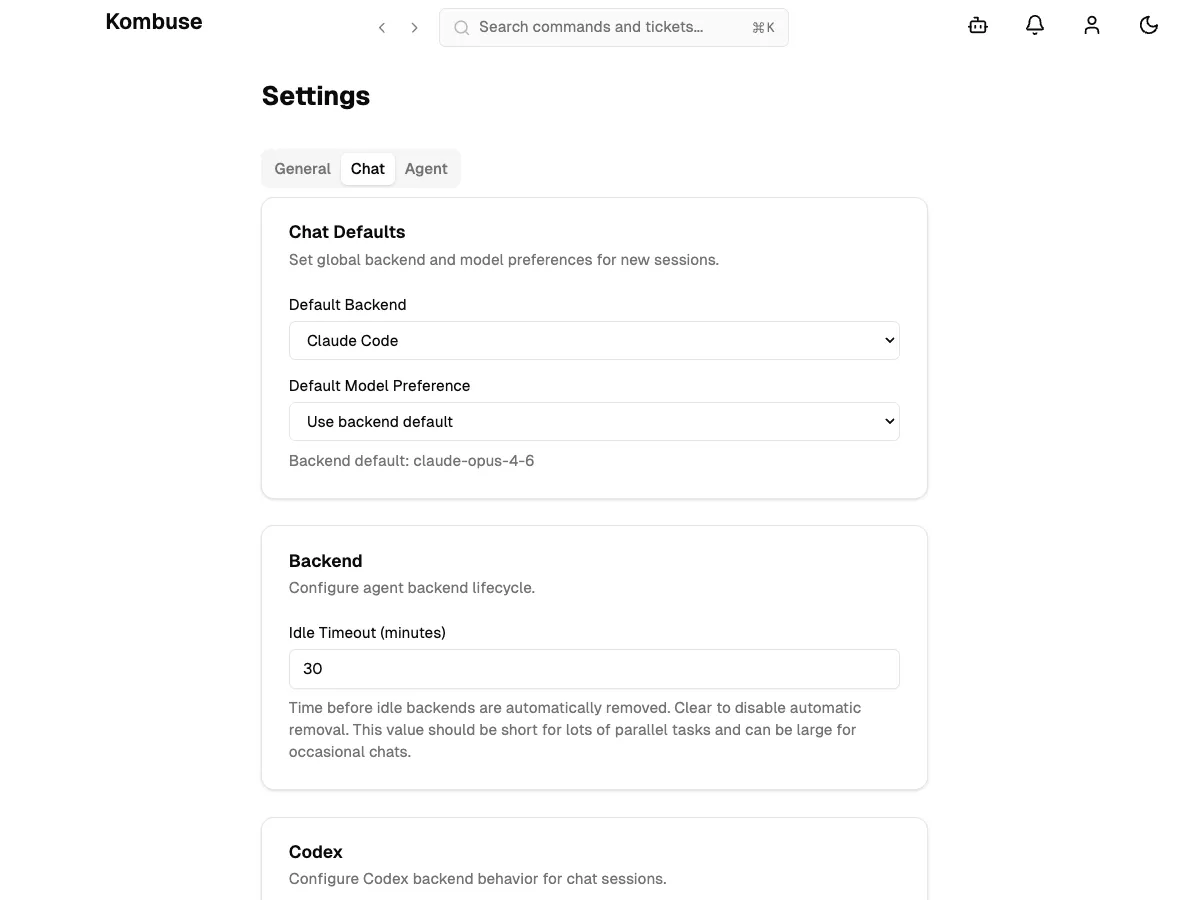Navigate forward using the right chevron
This screenshot has height=900, width=1200.
[414, 27]
